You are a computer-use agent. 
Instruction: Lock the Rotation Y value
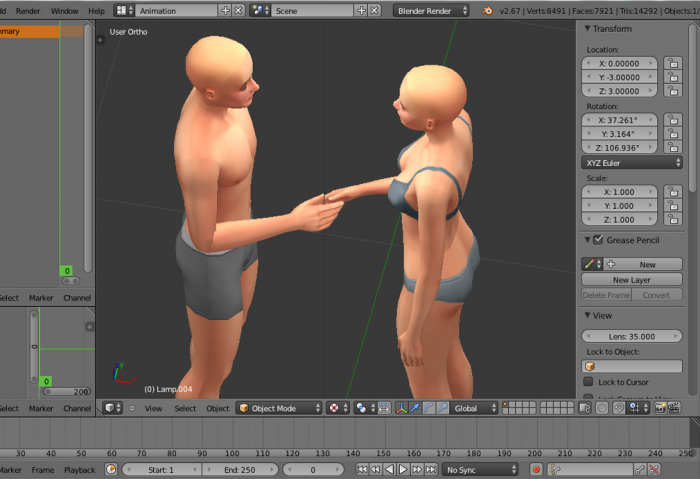pyautogui.click(x=673, y=133)
